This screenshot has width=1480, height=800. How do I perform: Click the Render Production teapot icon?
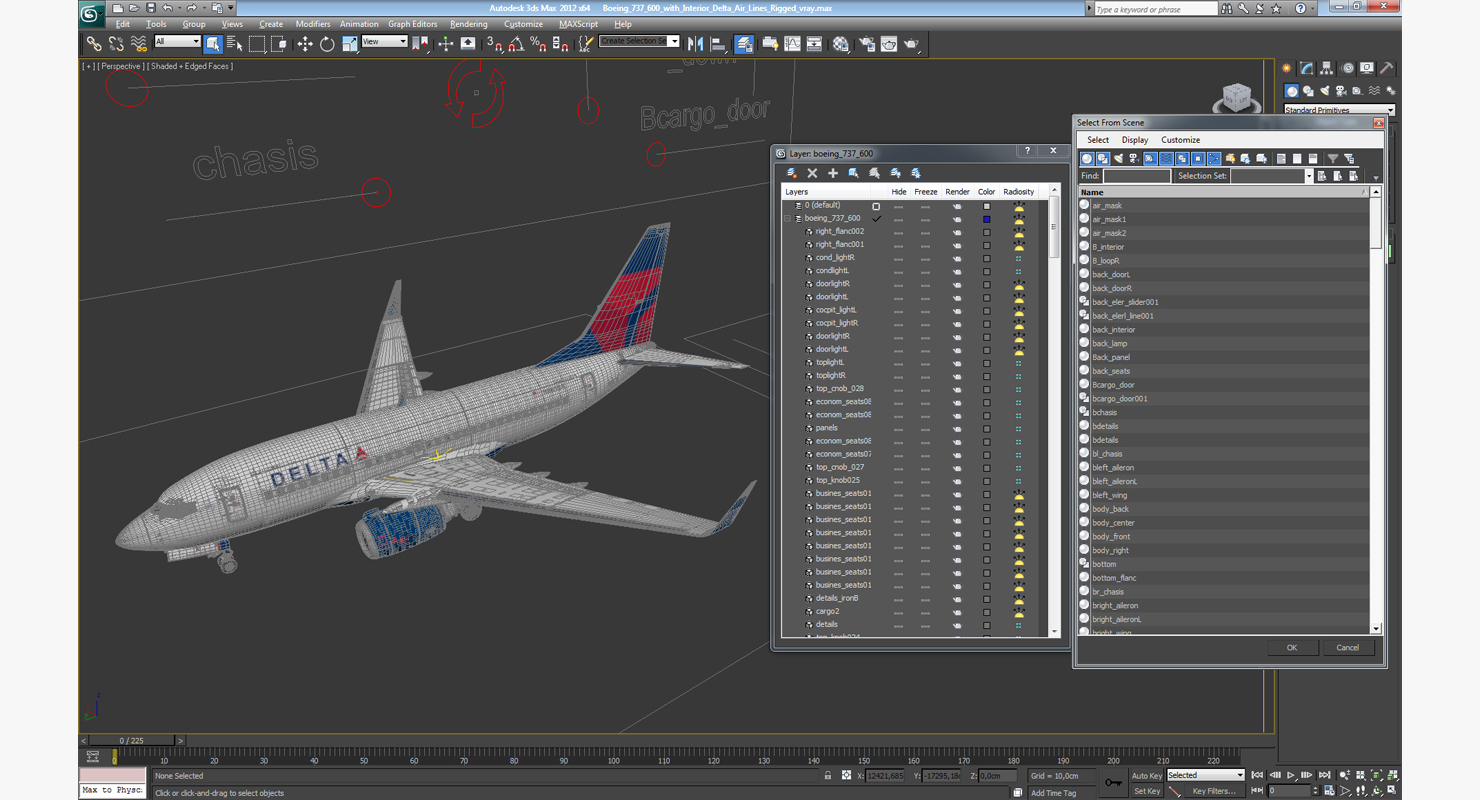912,44
